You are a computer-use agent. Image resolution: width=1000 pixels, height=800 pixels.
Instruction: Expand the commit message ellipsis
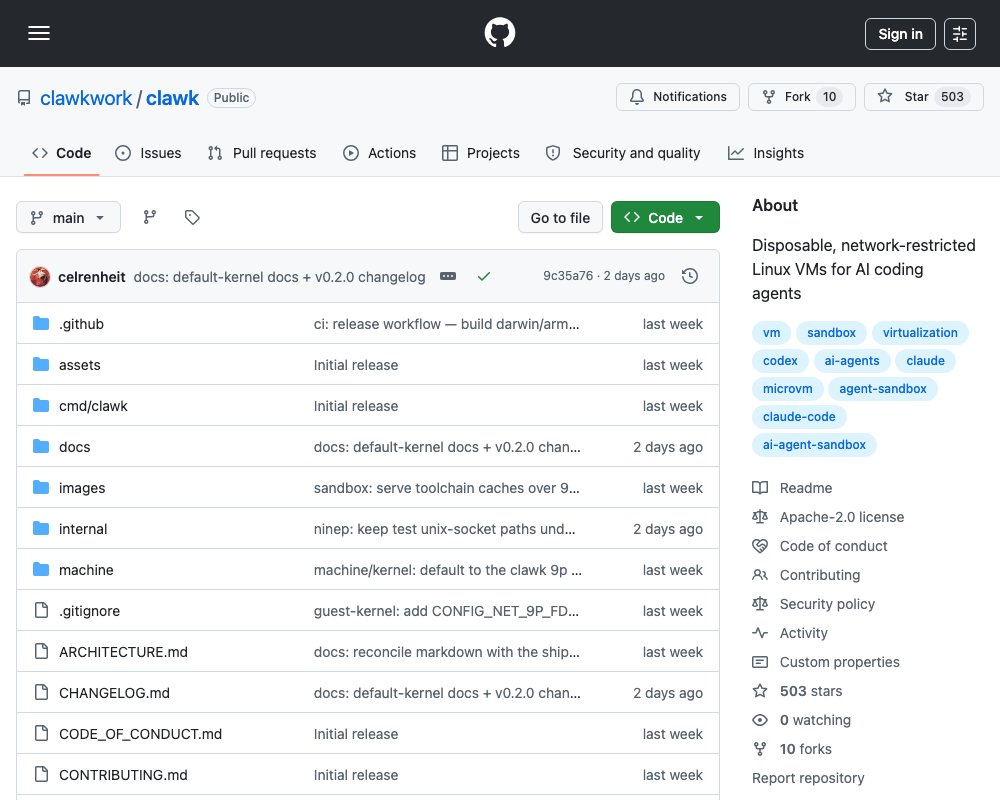tap(448, 276)
